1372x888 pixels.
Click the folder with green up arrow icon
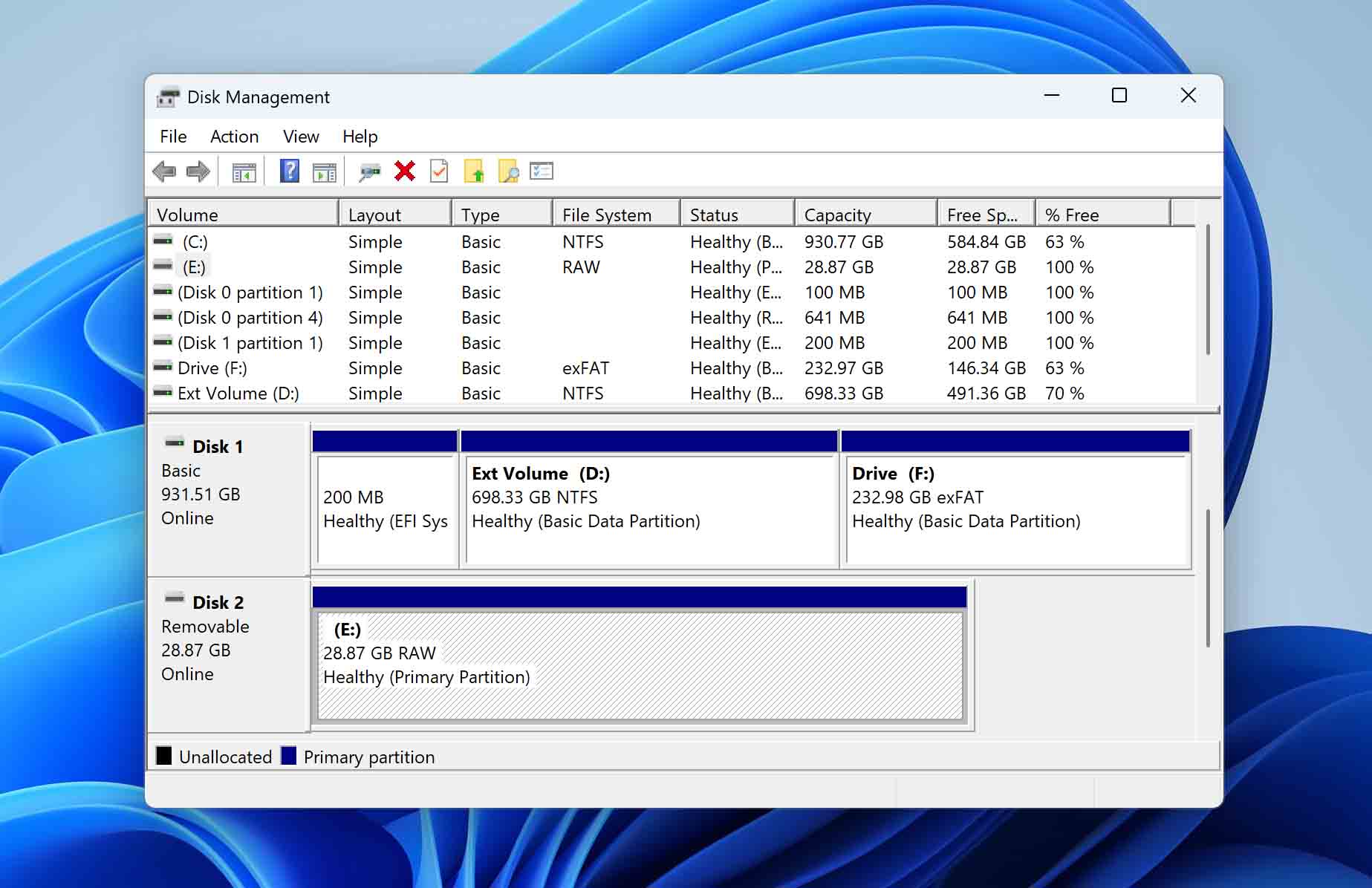(475, 171)
